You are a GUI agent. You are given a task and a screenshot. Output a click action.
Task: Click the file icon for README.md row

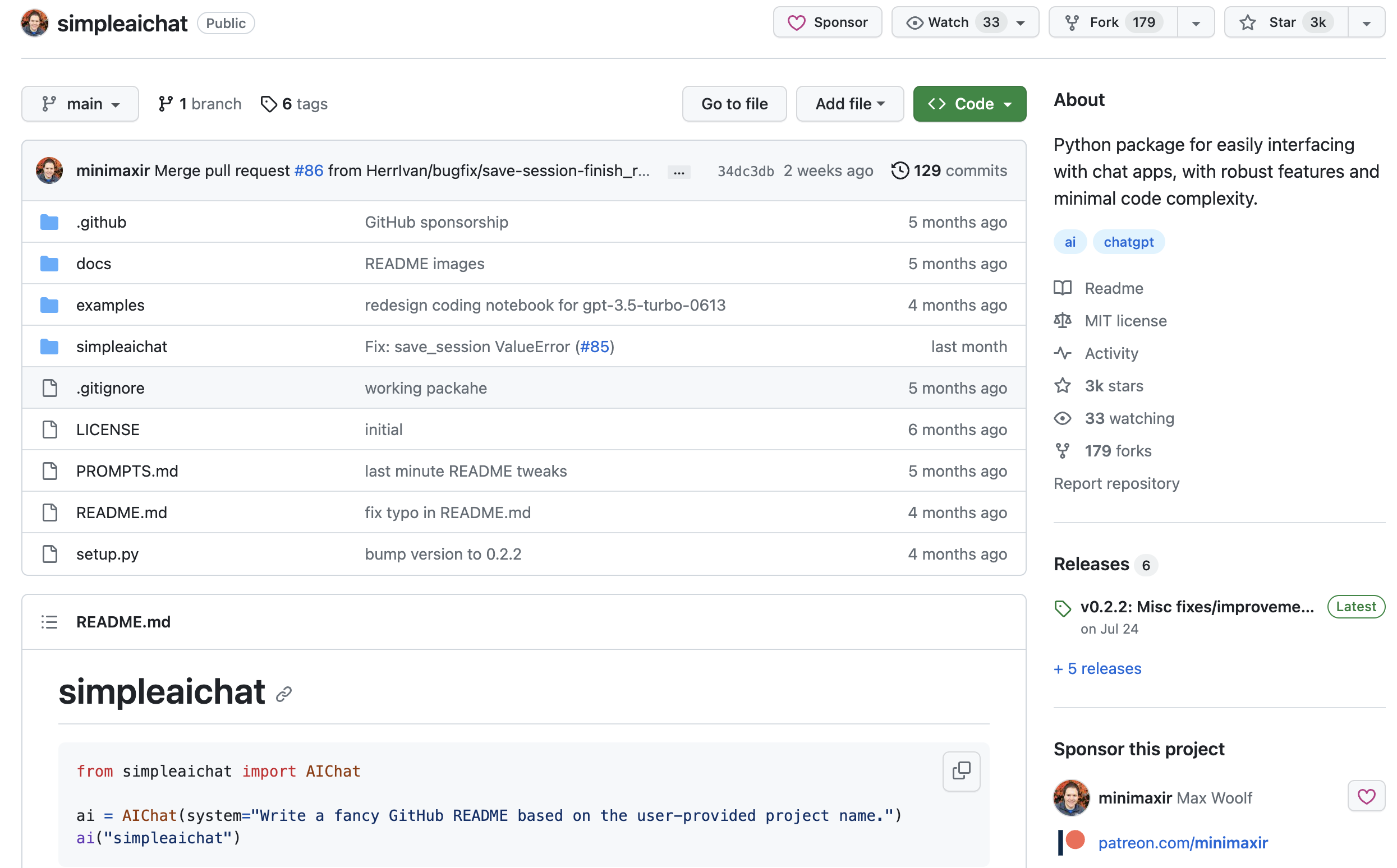(x=50, y=513)
